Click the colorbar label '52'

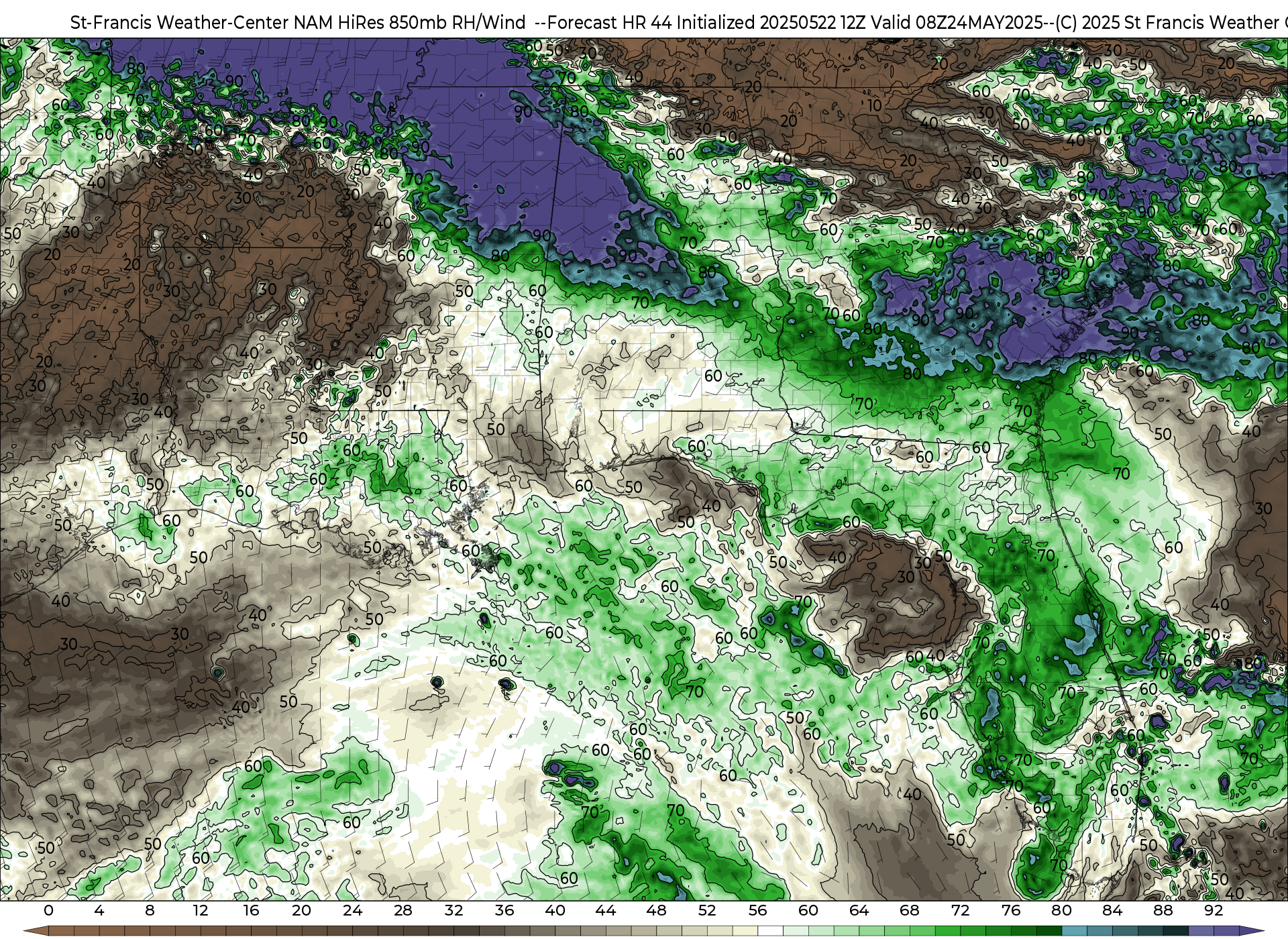707,910
